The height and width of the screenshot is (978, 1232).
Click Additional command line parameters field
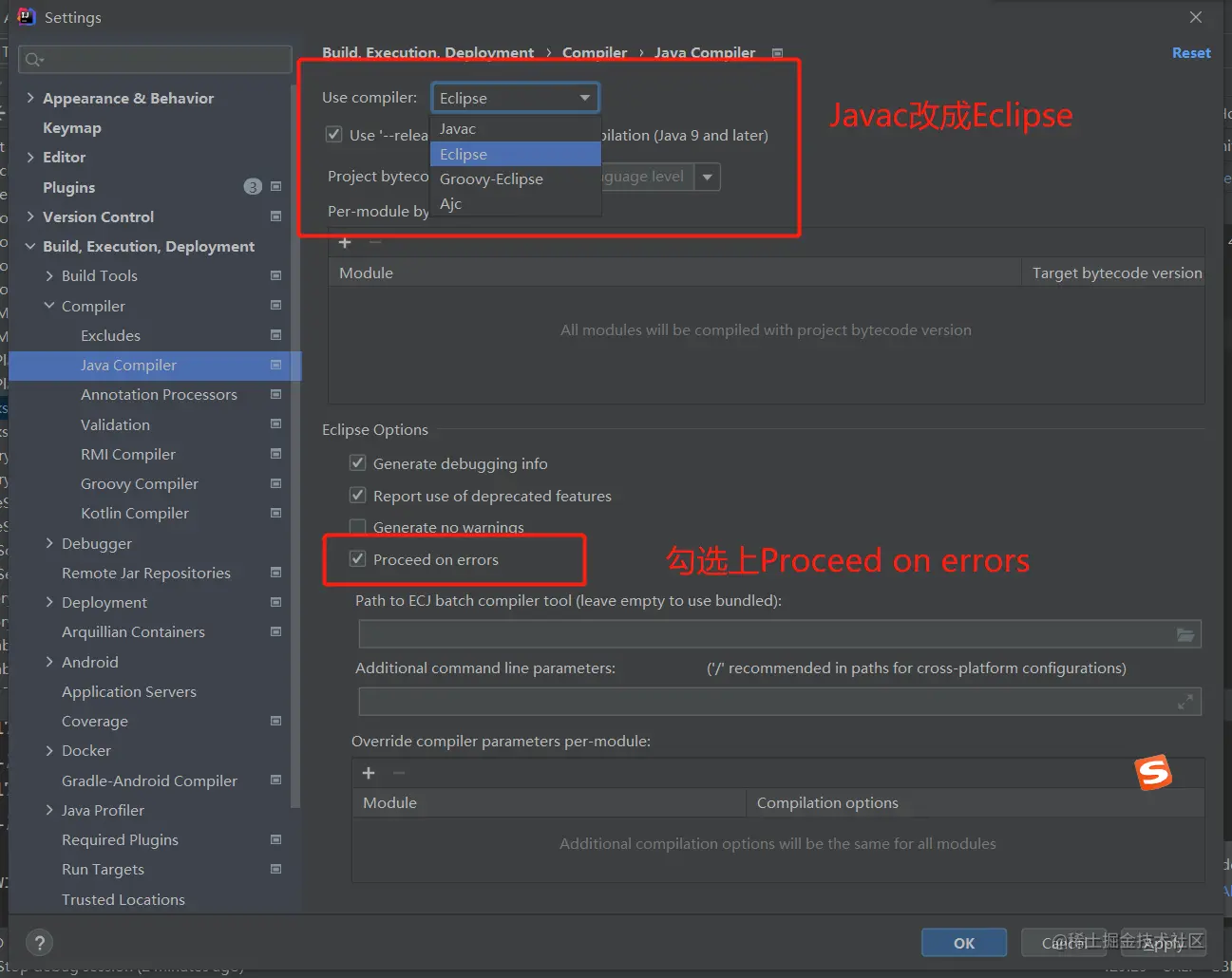pos(766,702)
